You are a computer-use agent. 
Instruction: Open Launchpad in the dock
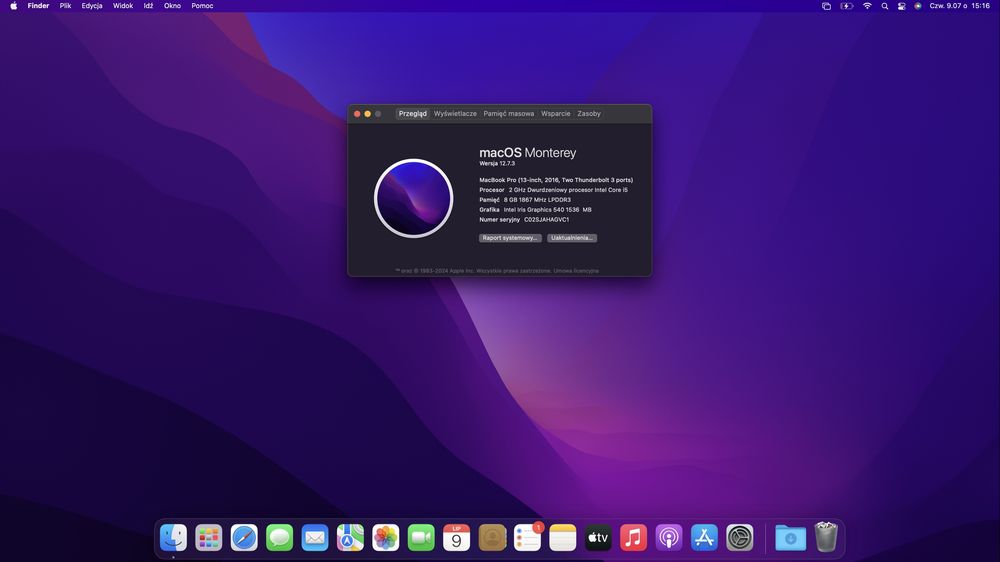[209, 538]
